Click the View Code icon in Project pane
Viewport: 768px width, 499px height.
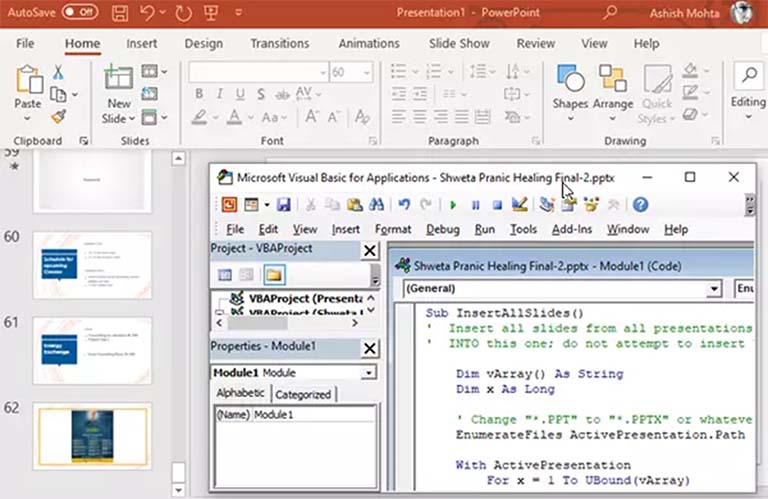pos(225,275)
